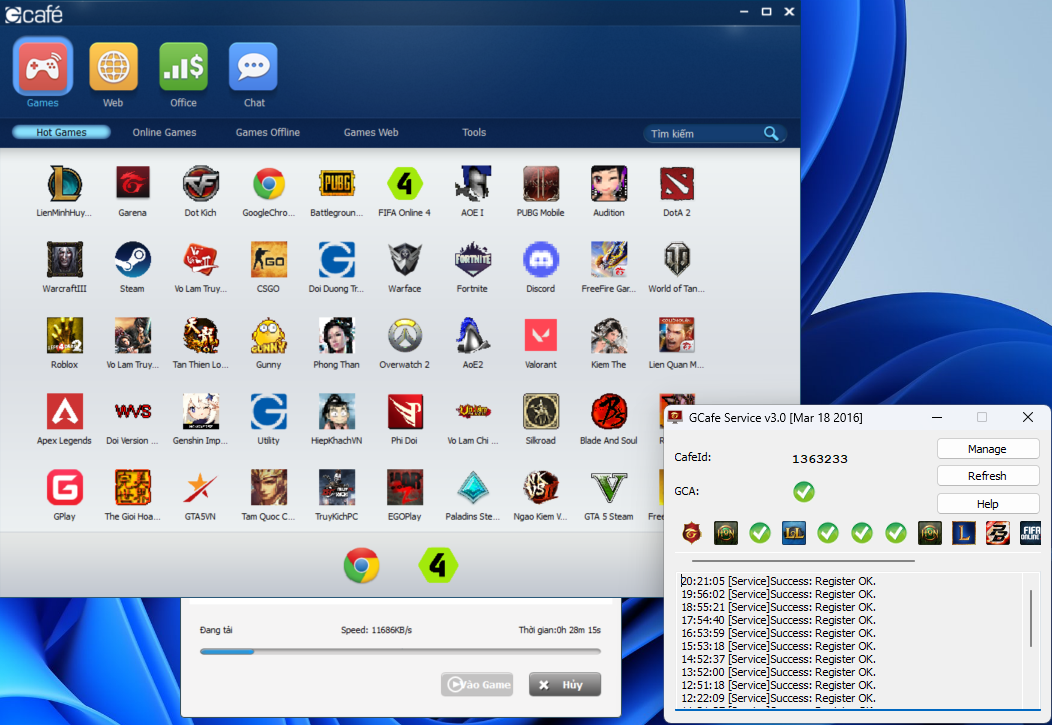The width and height of the screenshot is (1052, 725).
Task: Expand the title bar dropdown arrow
Action: (x=743, y=11)
